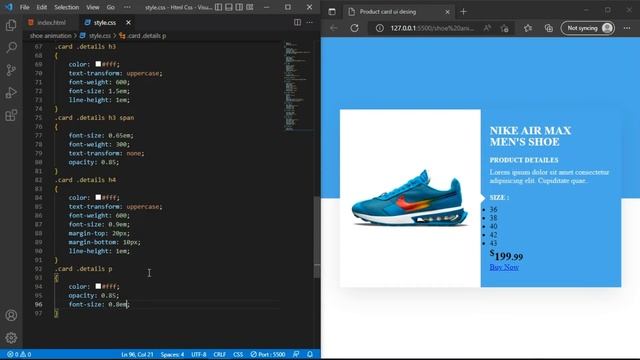640x360 pixels.
Task: Go back in the browser
Action: tap(333, 28)
